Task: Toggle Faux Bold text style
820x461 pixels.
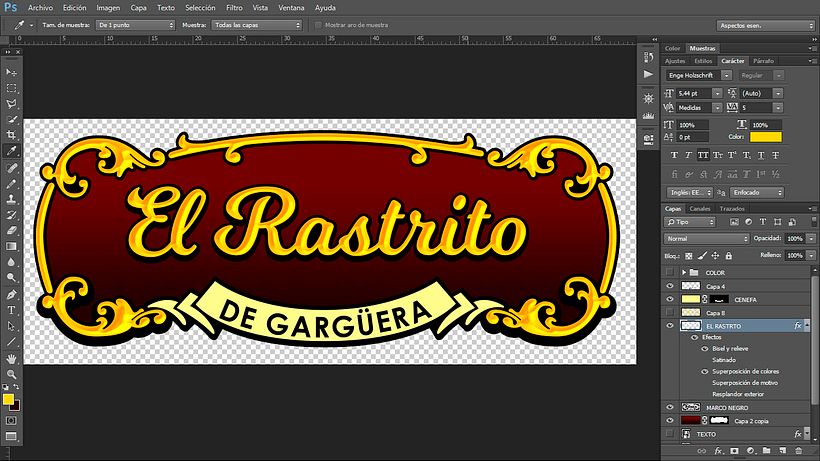Action: 675,155
